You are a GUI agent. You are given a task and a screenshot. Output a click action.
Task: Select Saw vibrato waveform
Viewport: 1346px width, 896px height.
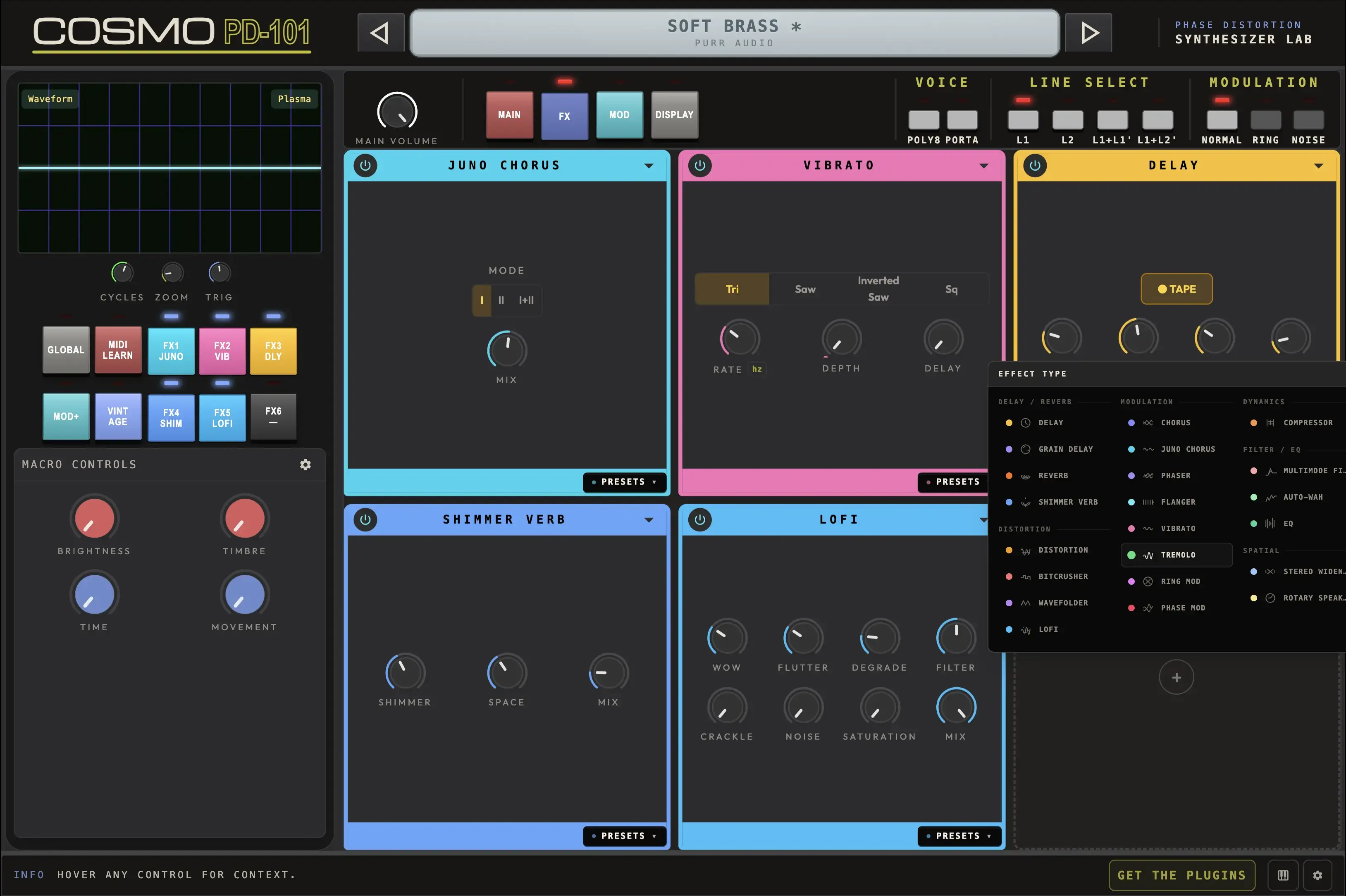805,289
